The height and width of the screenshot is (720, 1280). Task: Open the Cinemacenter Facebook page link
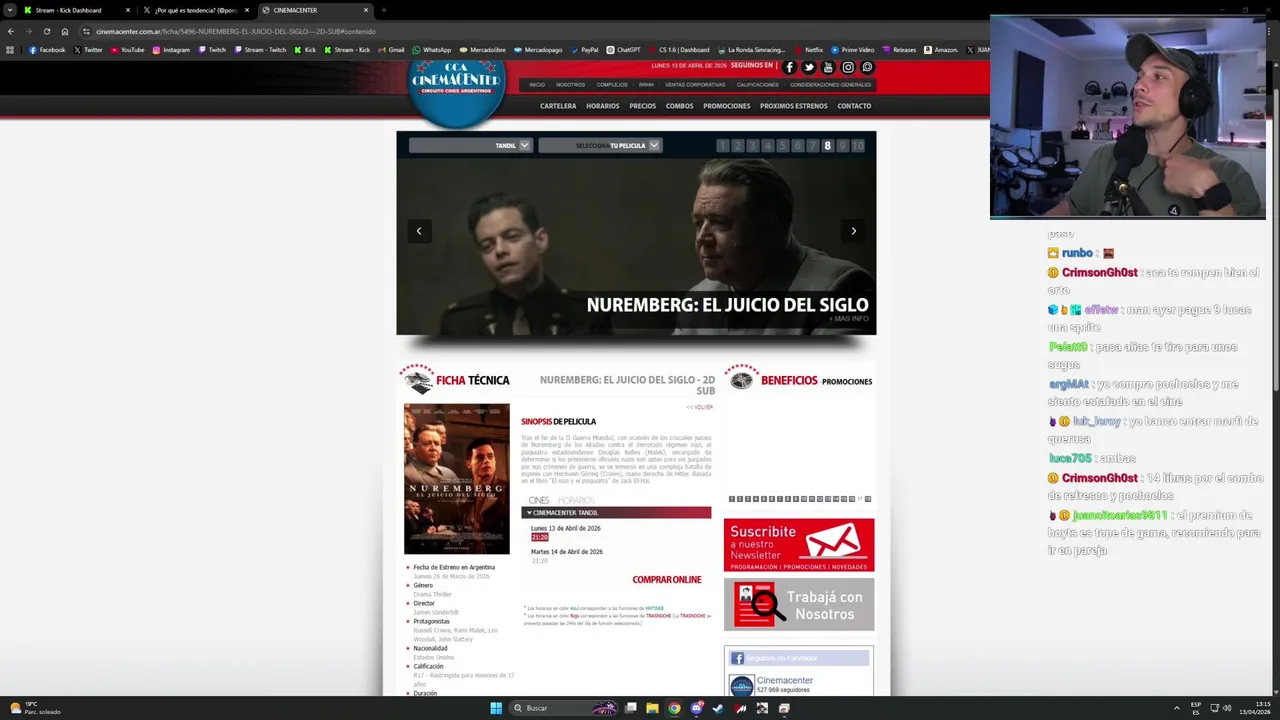785,680
